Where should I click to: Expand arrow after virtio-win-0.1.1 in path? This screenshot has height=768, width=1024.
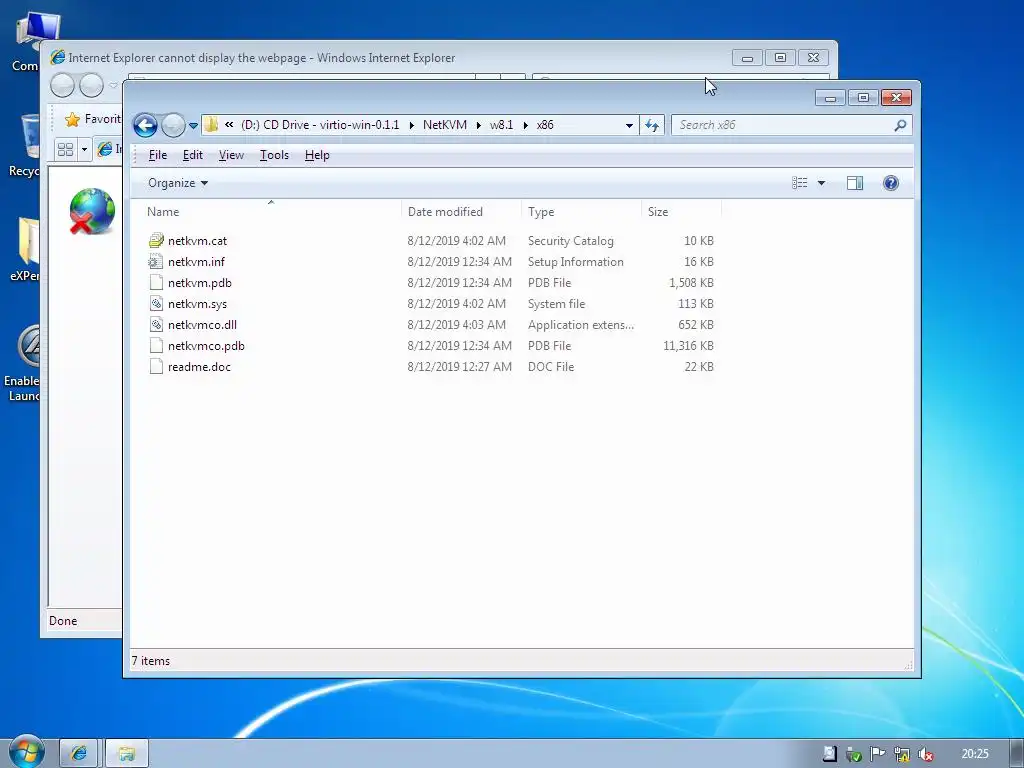pyautogui.click(x=411, y=125)
